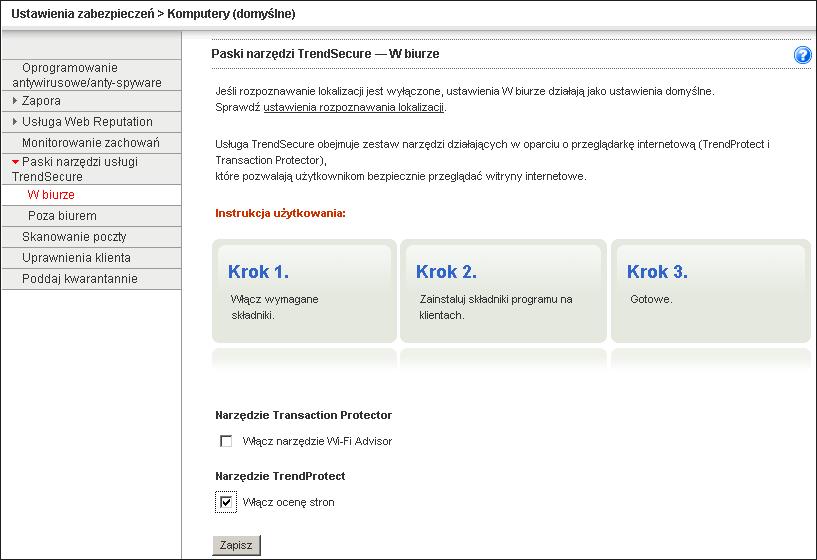This screenshot has width=817, height=560.
Task: Open the blue help question mark icon
Action: pos(802,55)
